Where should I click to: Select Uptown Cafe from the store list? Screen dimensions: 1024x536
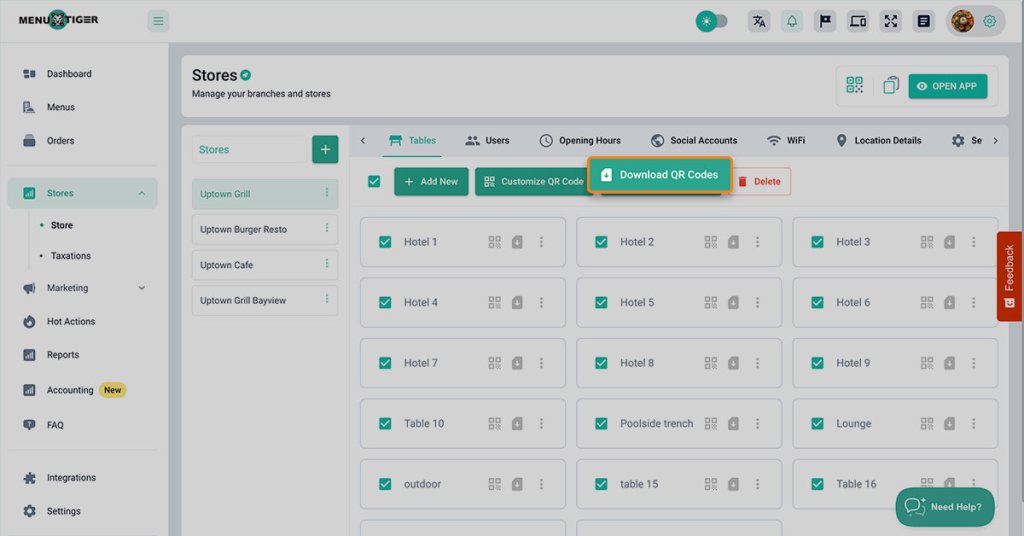click(x=227, y=265)
